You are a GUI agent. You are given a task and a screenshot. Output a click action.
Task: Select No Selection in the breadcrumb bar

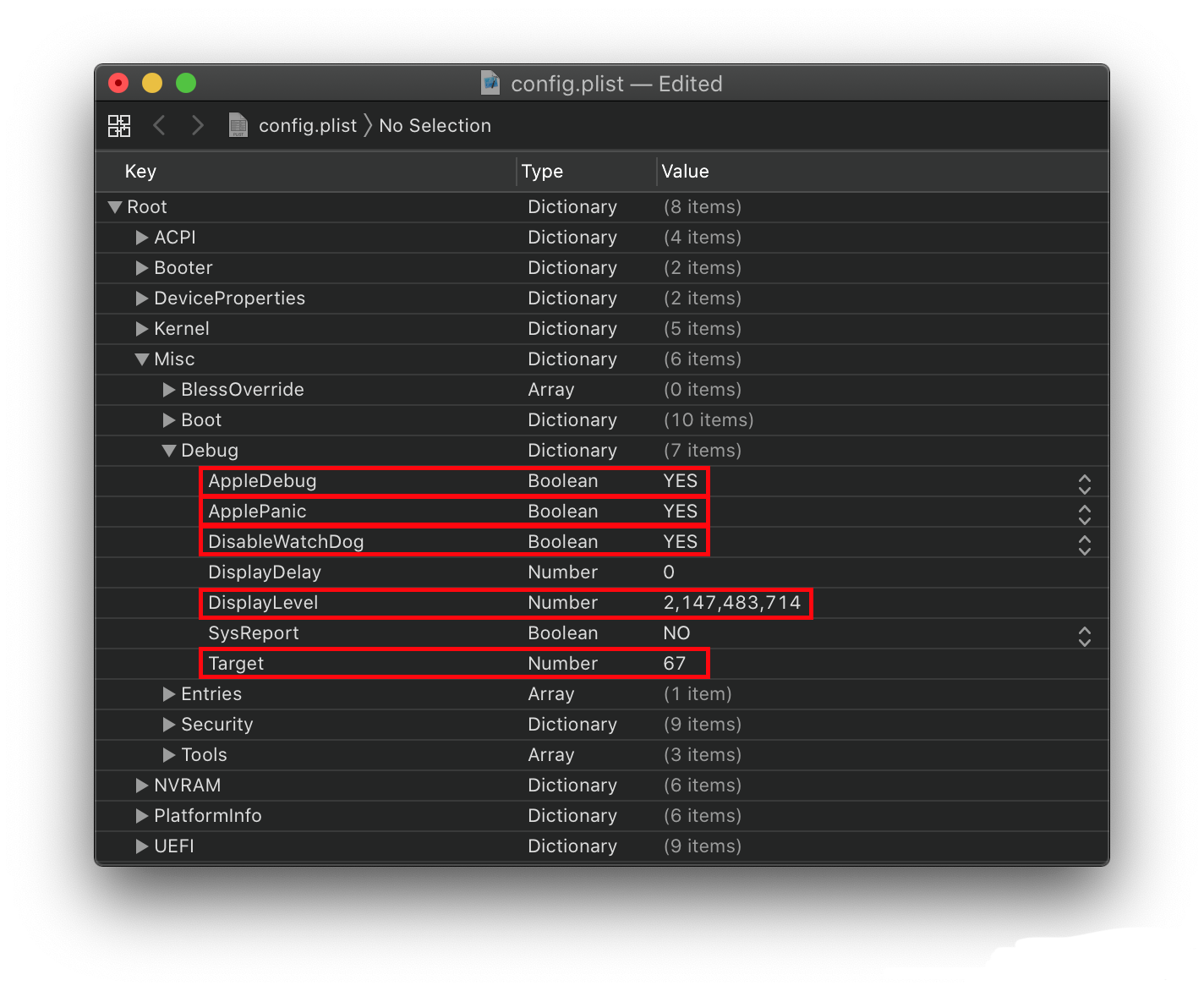[435, 126]
